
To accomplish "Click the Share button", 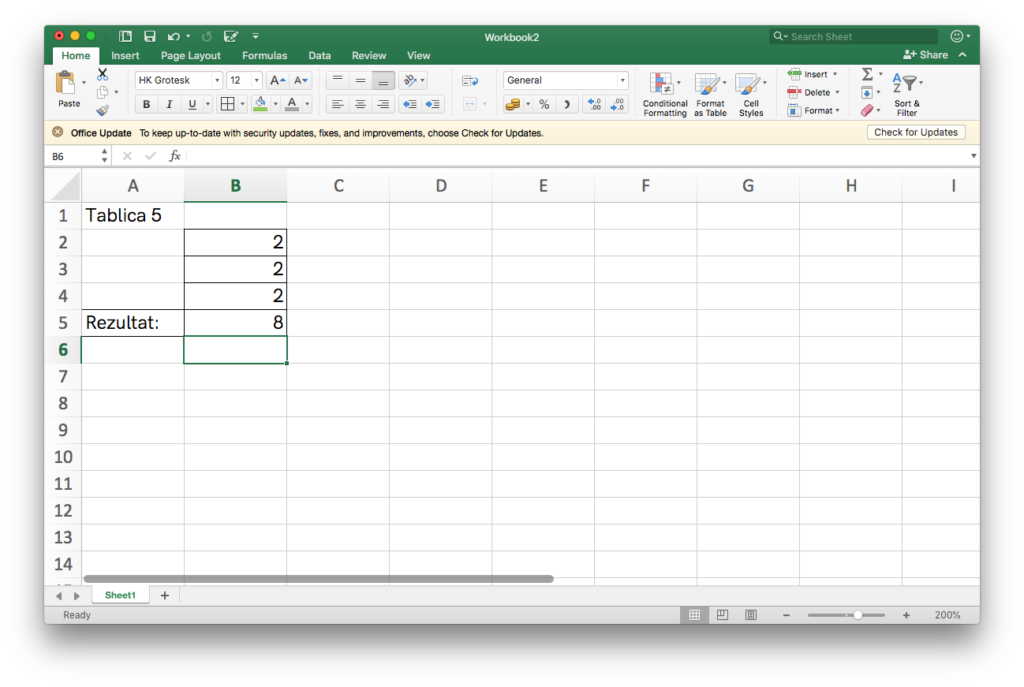I will pyautogui.click(x=926, y=55).
